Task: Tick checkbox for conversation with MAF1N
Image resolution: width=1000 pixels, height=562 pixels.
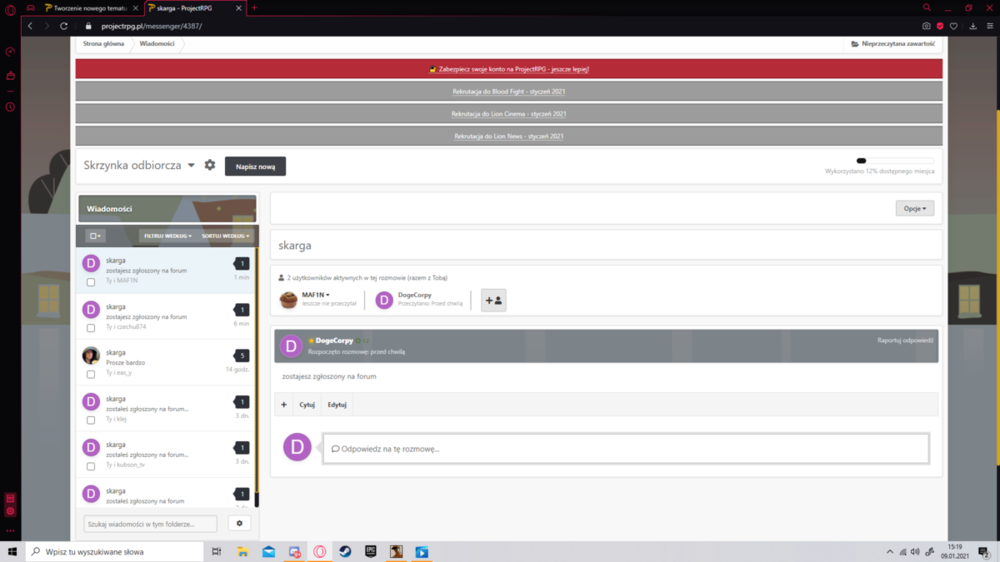Action: (91, 282)
